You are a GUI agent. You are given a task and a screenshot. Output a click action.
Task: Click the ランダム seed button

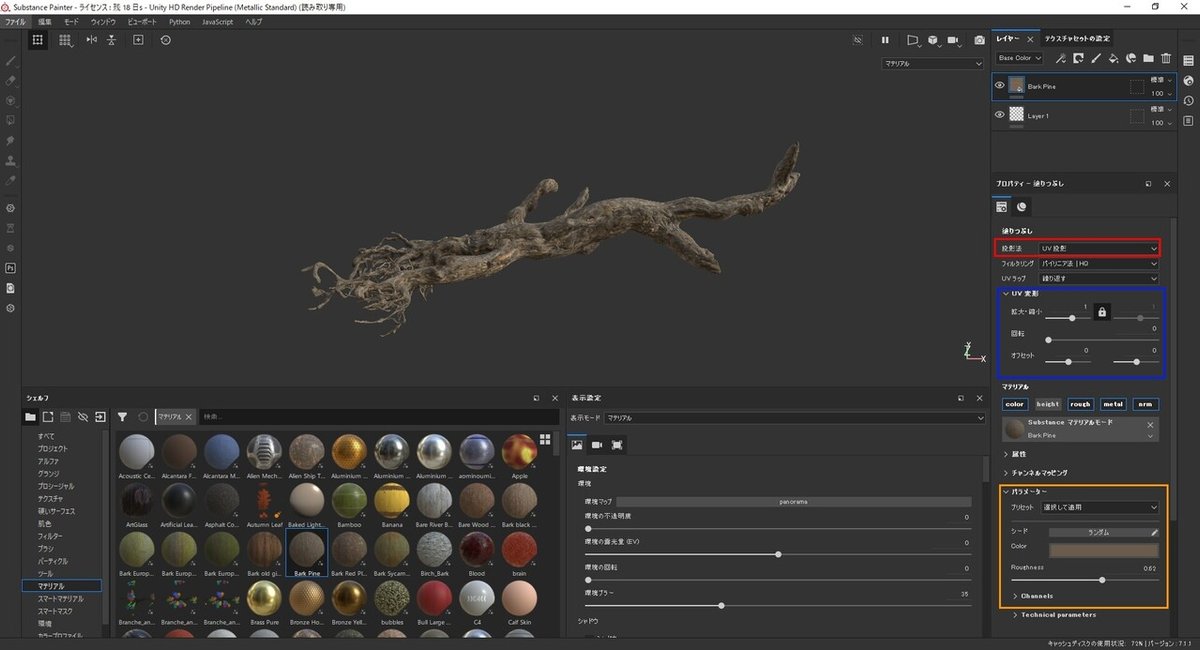point(1097,532)
